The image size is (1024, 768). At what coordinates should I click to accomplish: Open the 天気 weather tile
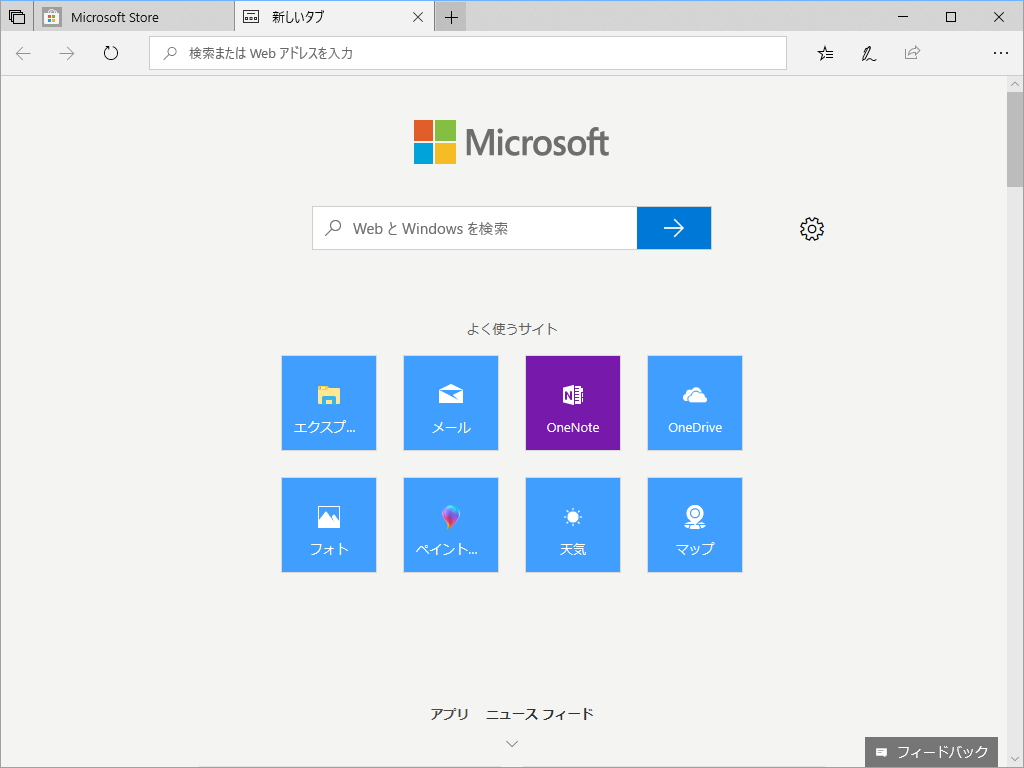click(573, 525)
